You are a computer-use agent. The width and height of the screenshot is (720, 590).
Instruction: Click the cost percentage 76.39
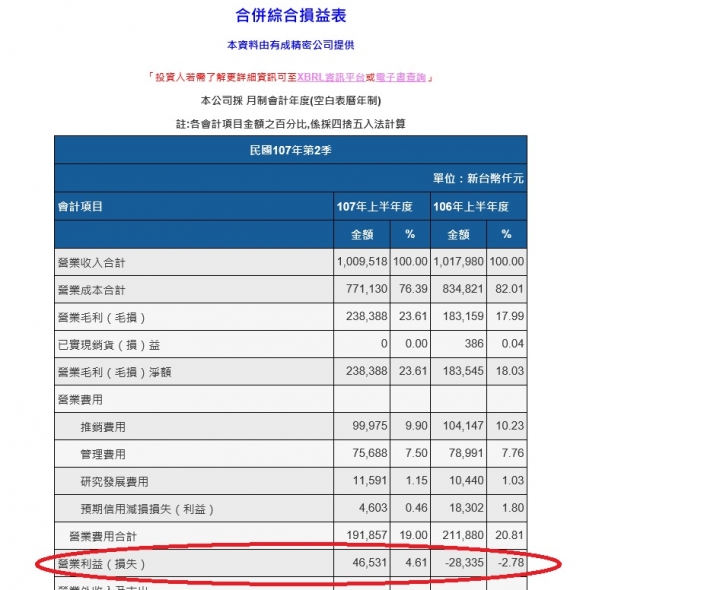click(x=413, y=289)
